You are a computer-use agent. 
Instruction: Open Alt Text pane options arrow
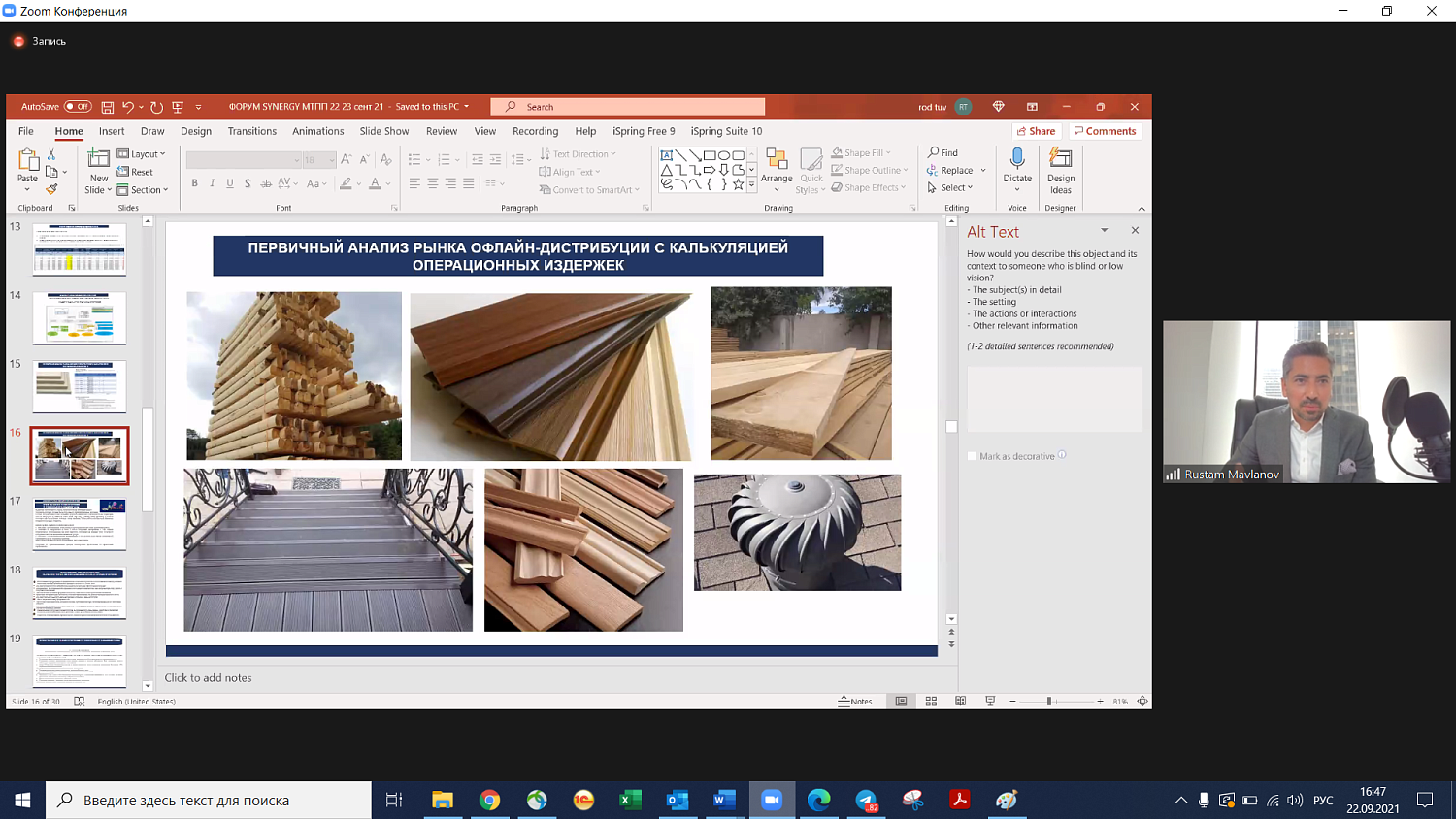(1104, 231)
